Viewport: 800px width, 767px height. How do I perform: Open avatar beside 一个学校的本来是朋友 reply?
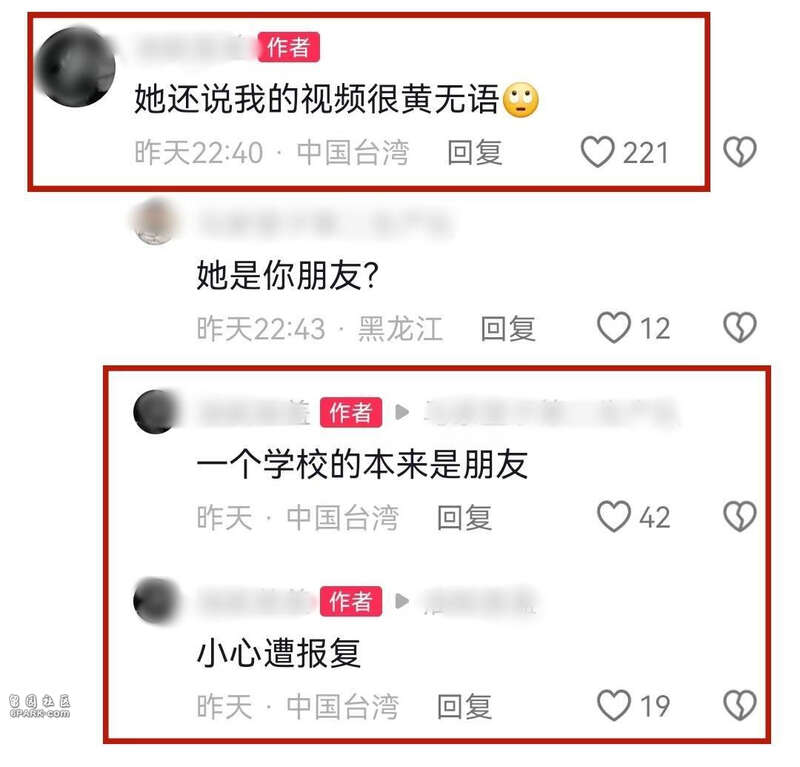[x=155, y=411]
